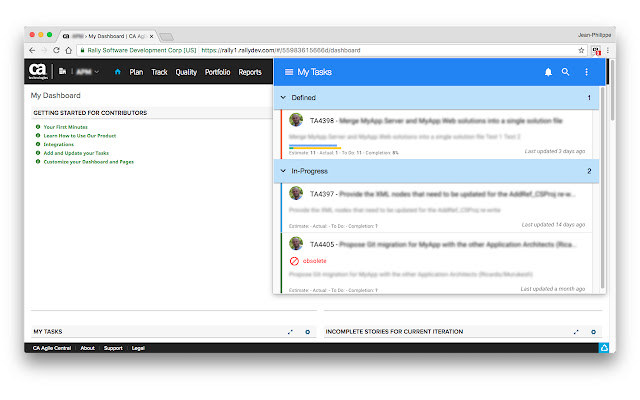Click Last updated 3 days ago text
Screen dimensions: 640x400
tap(555, 151)
